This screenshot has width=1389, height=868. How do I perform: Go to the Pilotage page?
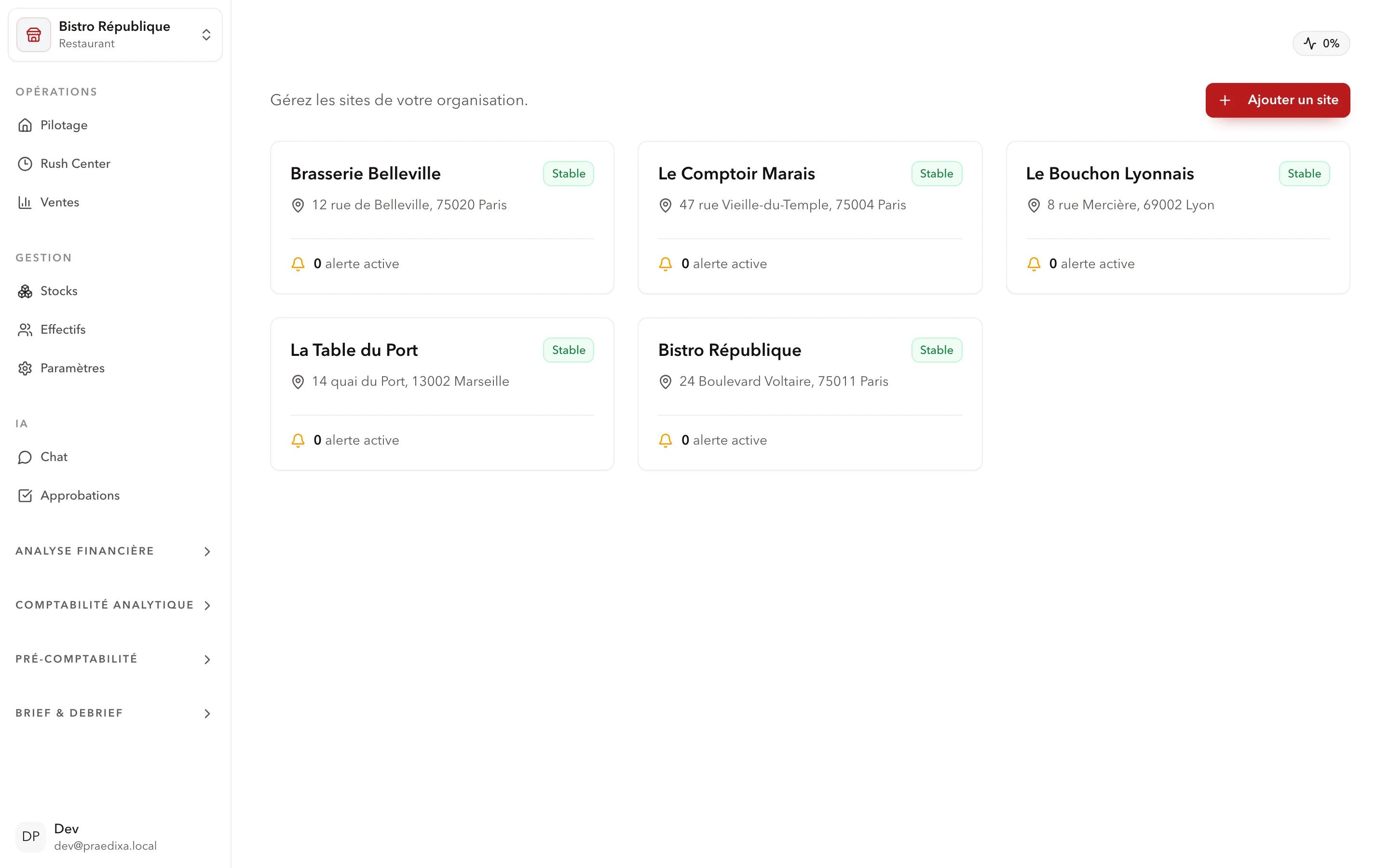115,125
